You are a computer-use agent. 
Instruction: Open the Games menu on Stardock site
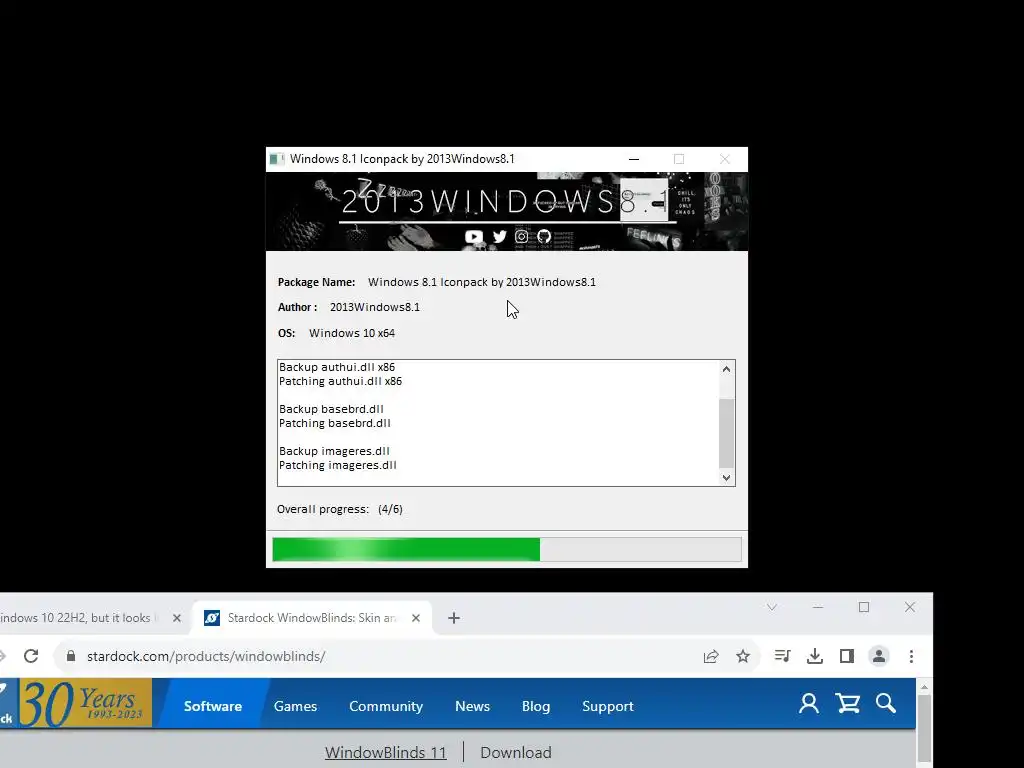click(x=295, y=706)
